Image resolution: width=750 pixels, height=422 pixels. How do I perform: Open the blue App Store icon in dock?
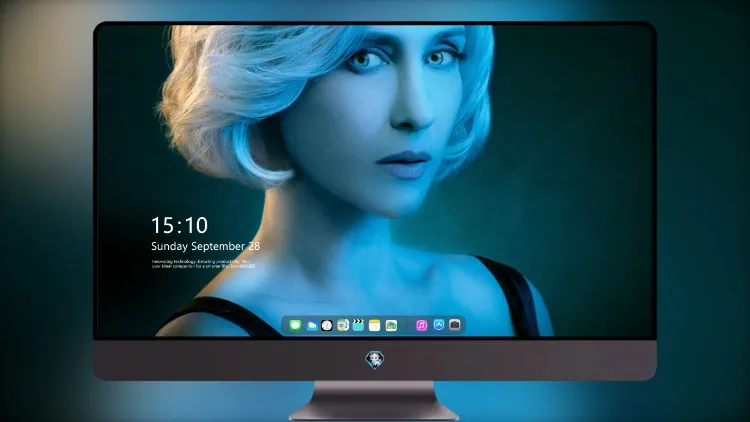439,325
